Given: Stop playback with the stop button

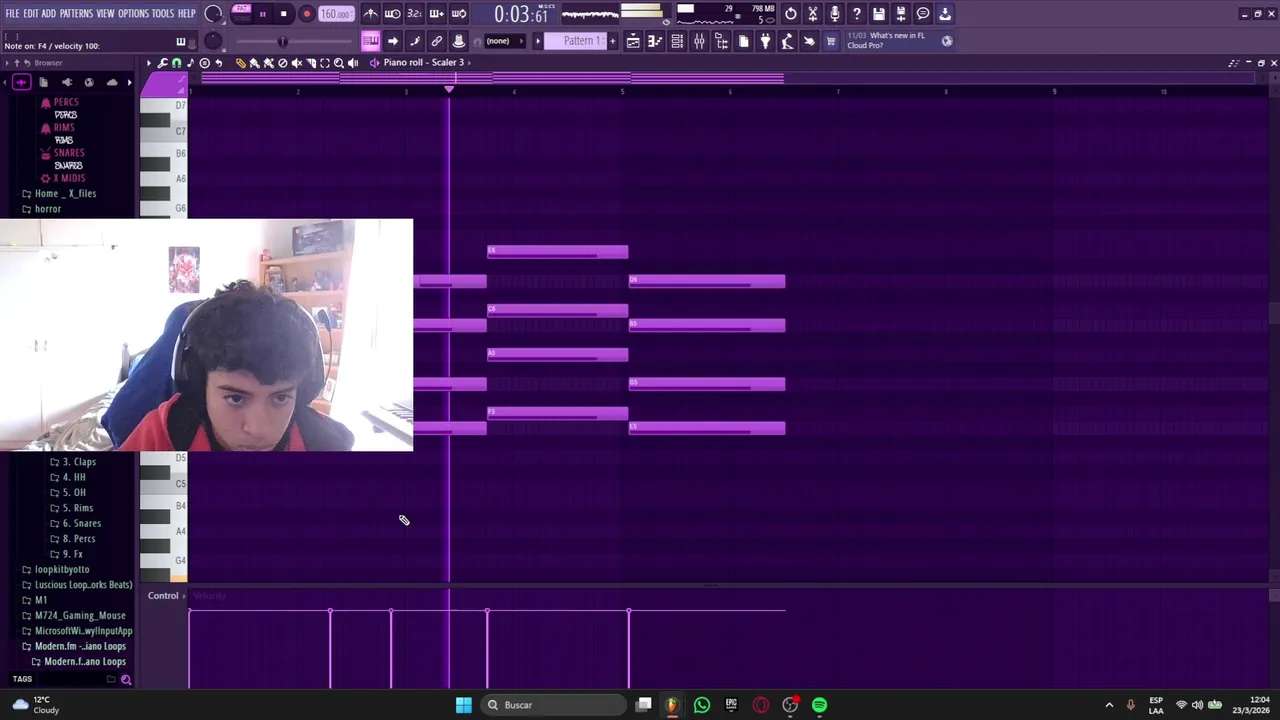Looking at the screenshot, I should point(284,14).
